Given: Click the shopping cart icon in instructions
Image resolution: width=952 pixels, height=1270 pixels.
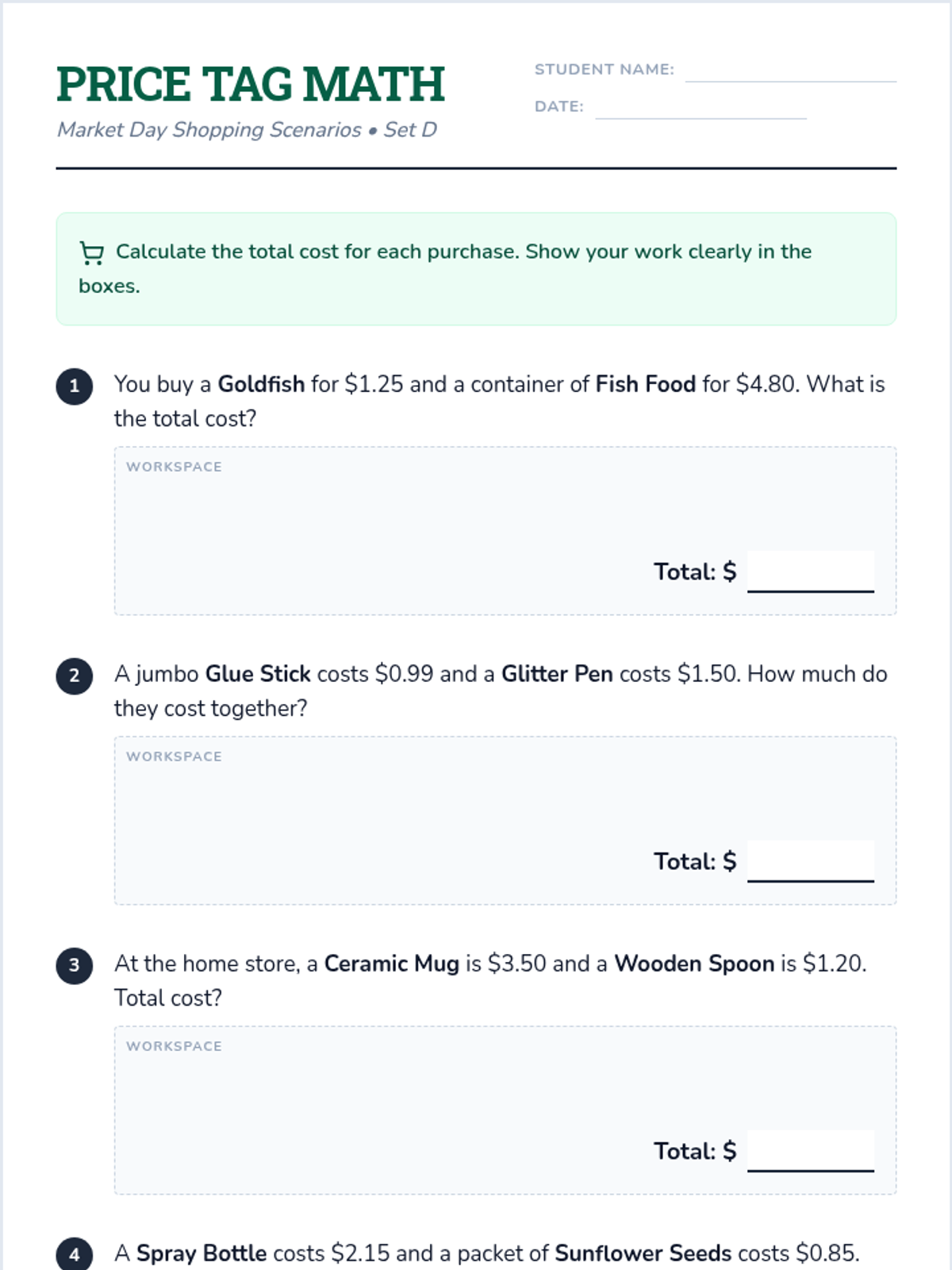Looking at the screenshot, I should tap(92, 253).
